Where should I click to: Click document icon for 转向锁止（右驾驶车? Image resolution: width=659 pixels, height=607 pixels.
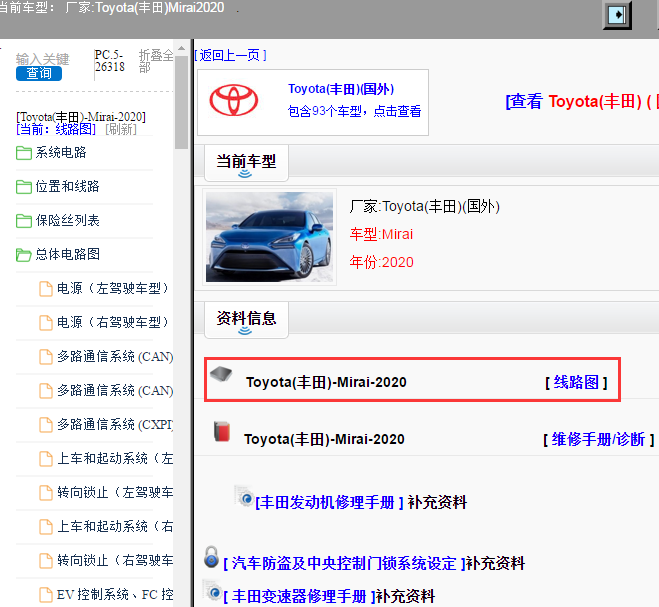pos(46,561)
